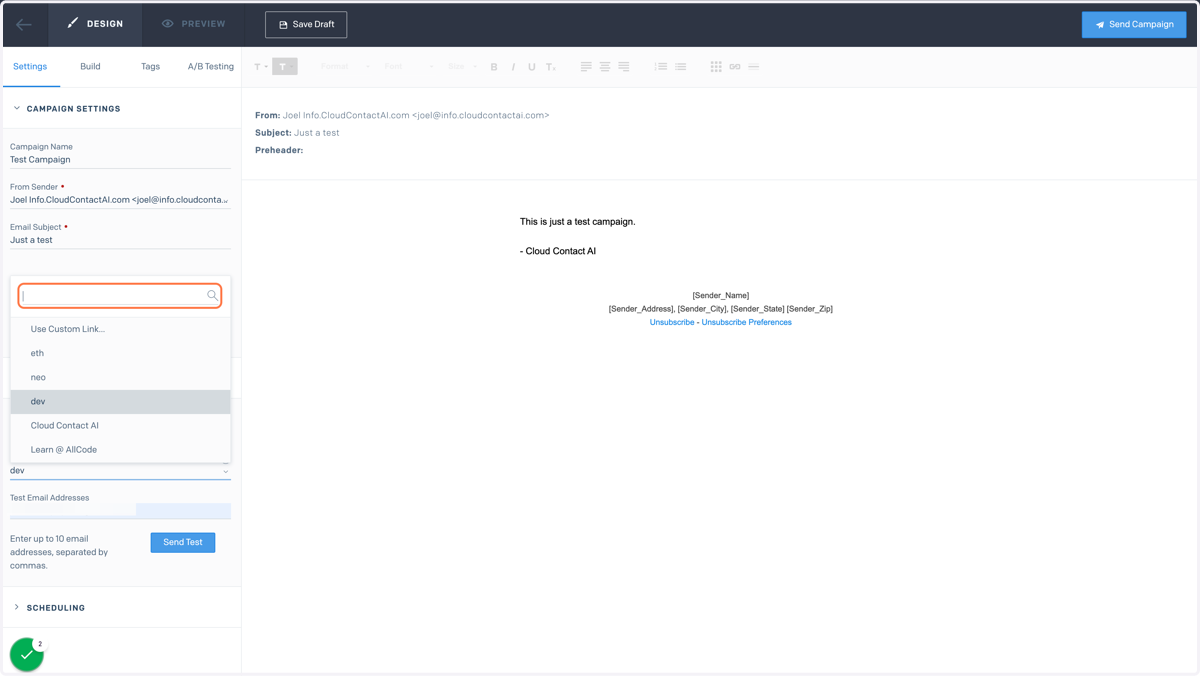This screenshot has height=676, width=1200.
Task: Click the sender address placeholder line
Action: pyautogui.click(x=720, y=309)
